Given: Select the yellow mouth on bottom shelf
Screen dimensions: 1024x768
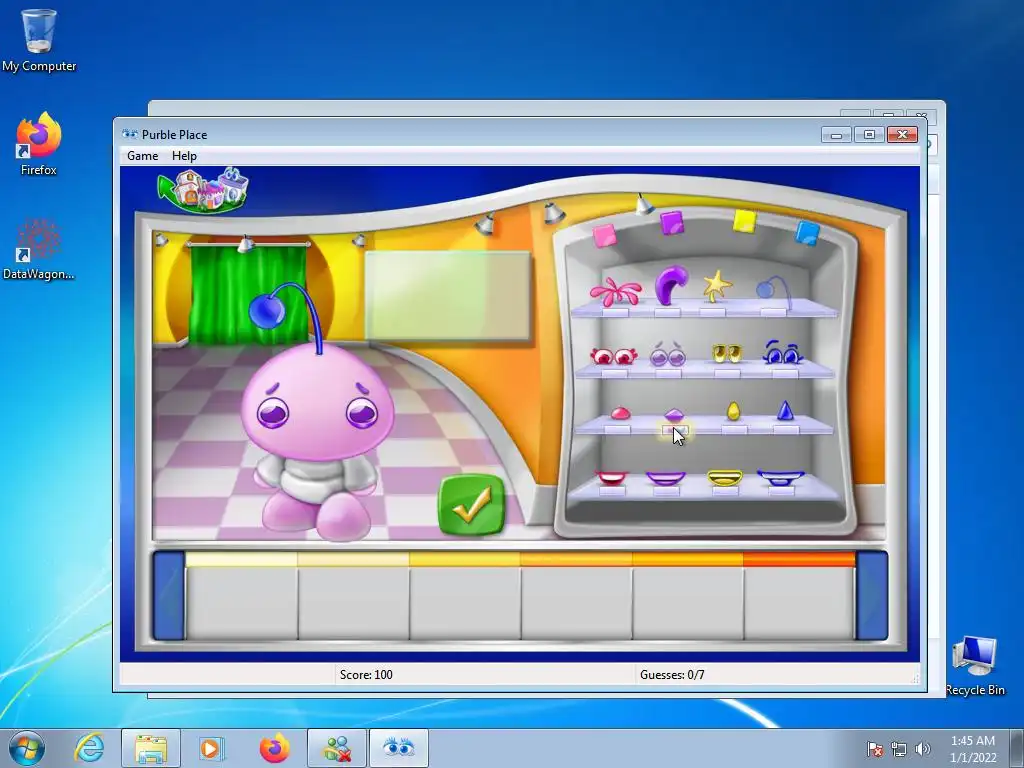Looking at the screenshot, I should tap(725, 479).
